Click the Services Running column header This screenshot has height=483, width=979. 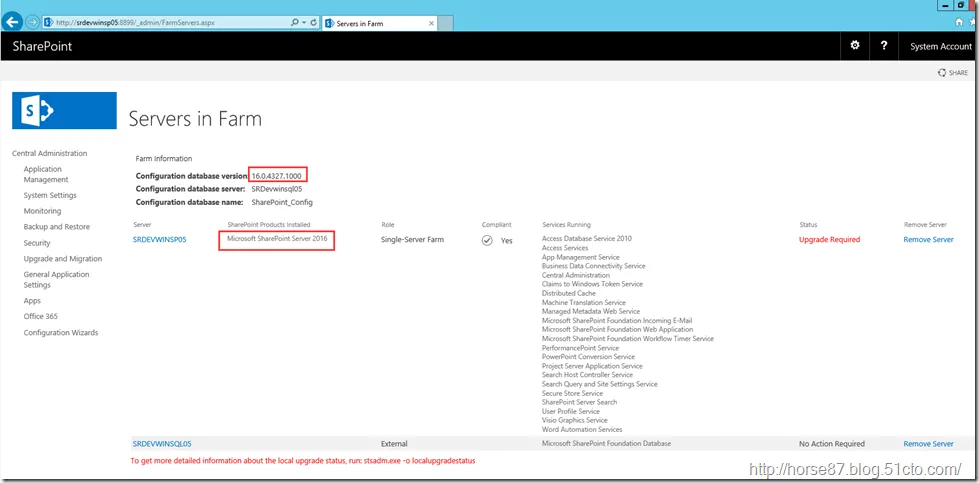566,225
